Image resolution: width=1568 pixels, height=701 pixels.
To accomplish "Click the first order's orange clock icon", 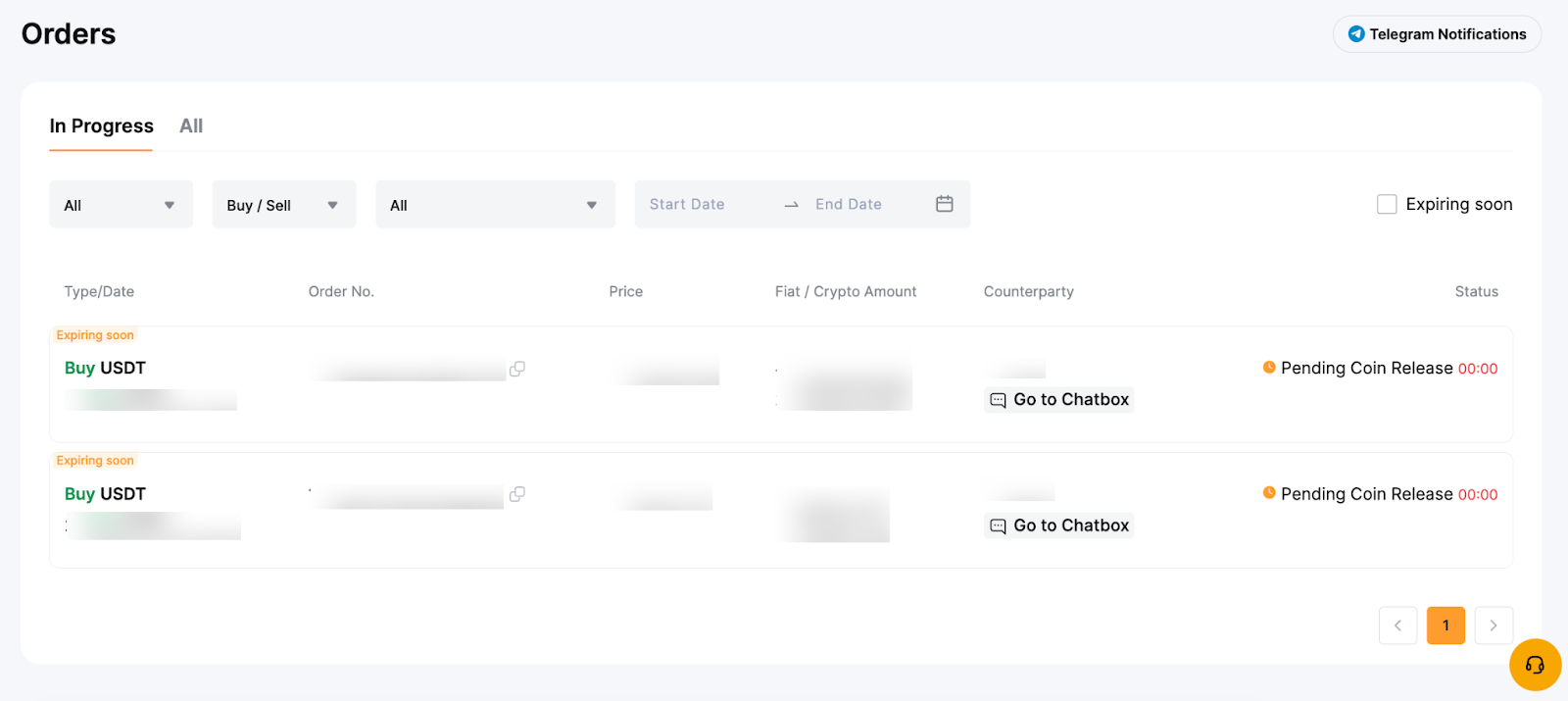I will coord(1269,368).
